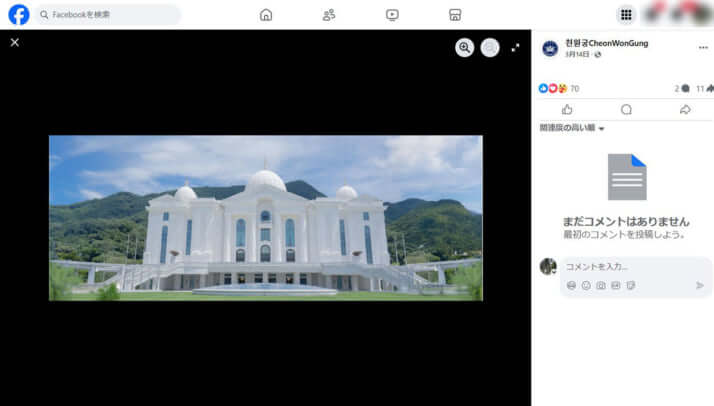The height and width of the screenshot is (406, 714).
Task: Click the Facebook logo
Action: (x=18, y=15)
